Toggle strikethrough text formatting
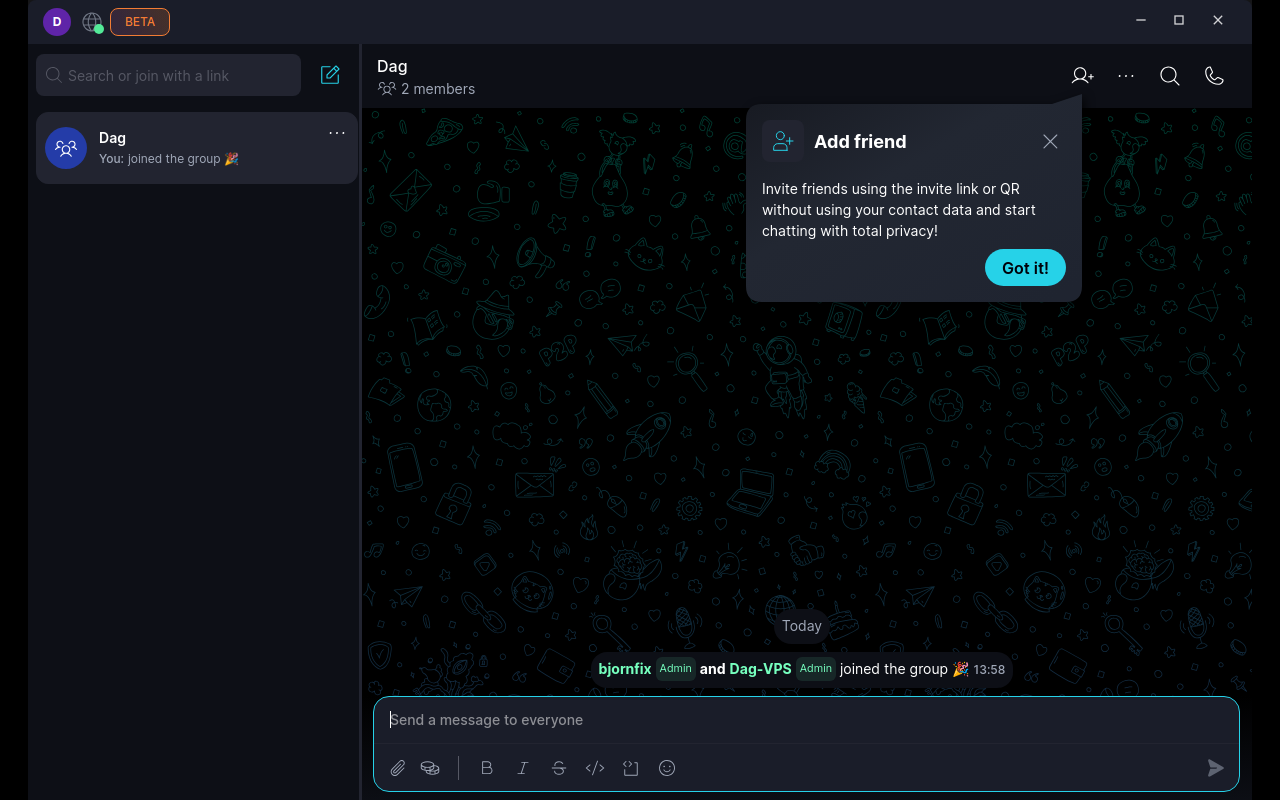The image size is (1280, 800). tap(559, 768)
